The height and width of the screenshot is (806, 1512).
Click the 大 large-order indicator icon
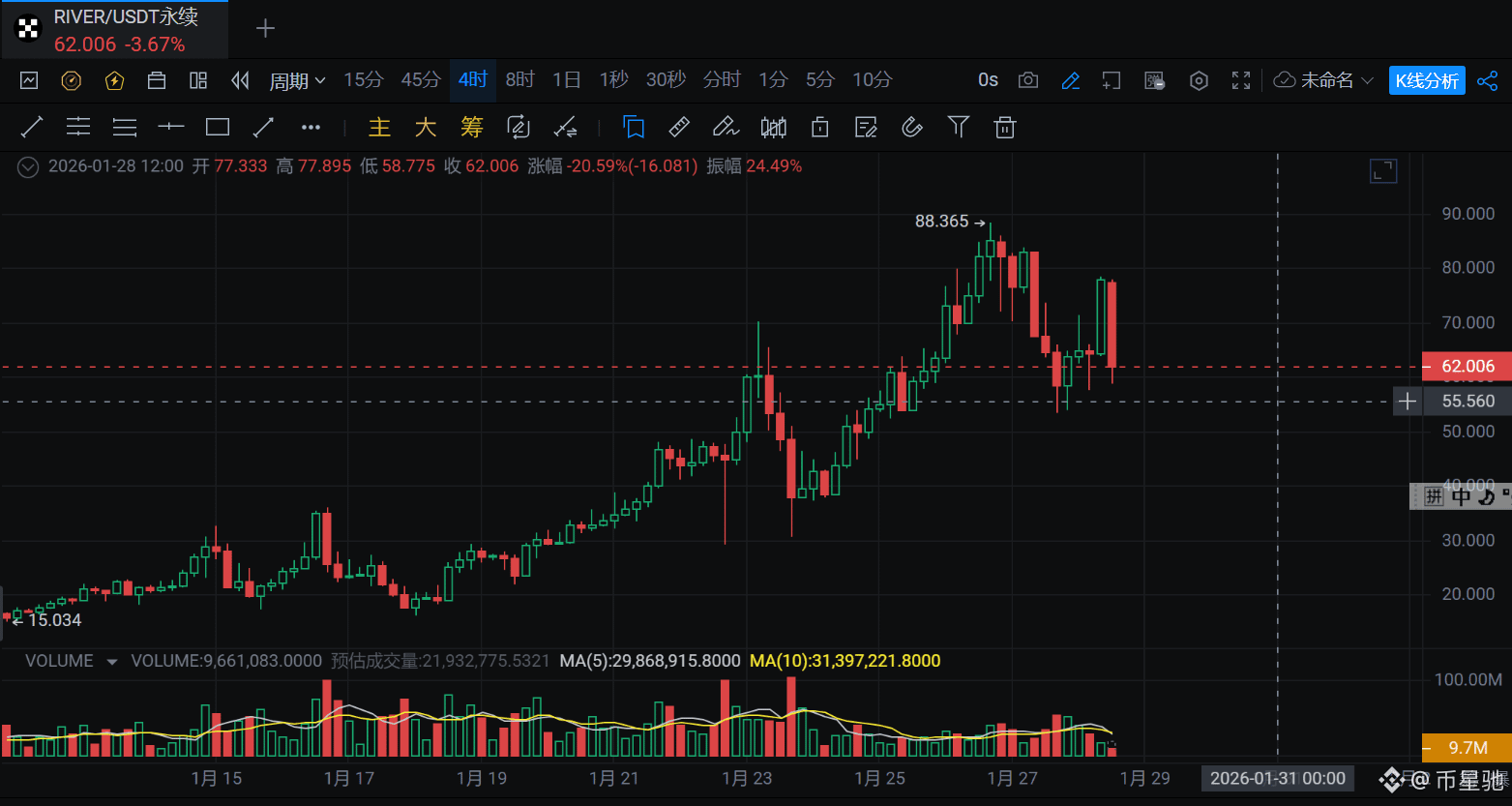pyautogui.click(x=426, y=127)
